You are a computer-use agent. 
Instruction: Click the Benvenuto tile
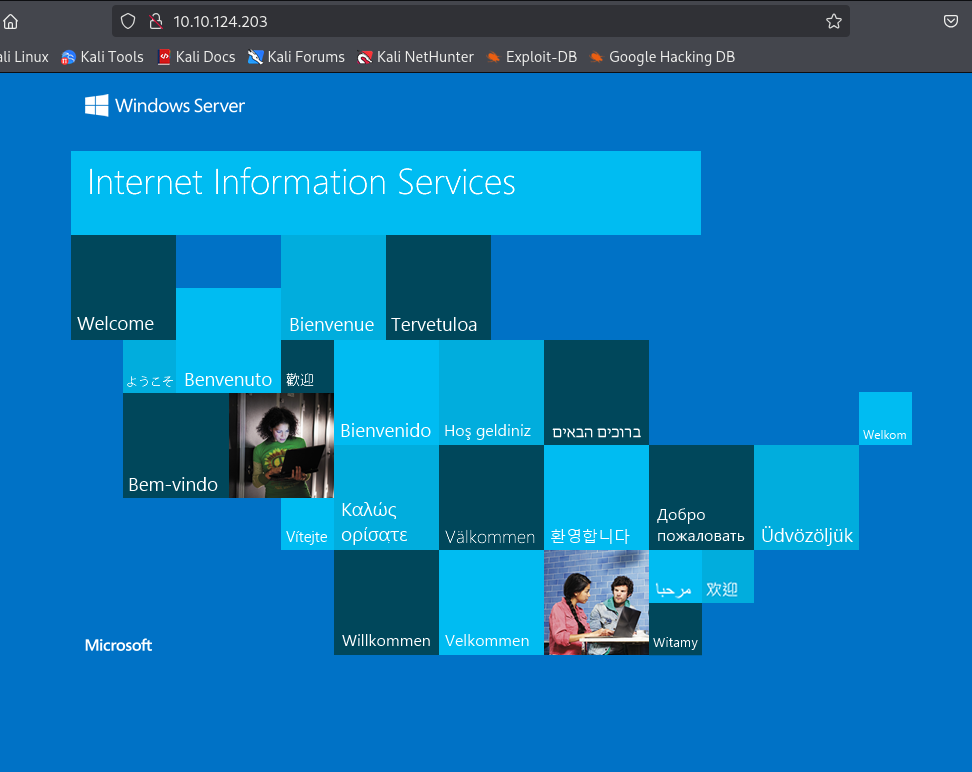tap(229, 340)
